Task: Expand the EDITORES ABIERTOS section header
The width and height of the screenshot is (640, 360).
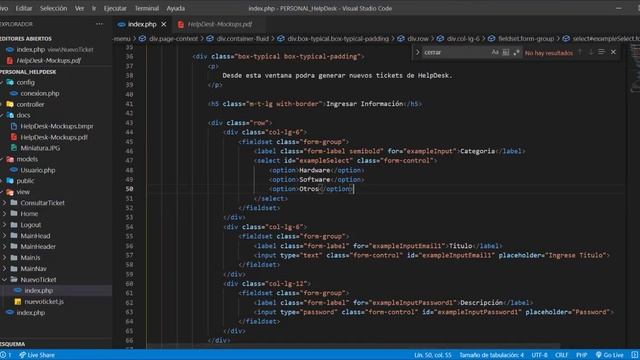Action: 26,39
